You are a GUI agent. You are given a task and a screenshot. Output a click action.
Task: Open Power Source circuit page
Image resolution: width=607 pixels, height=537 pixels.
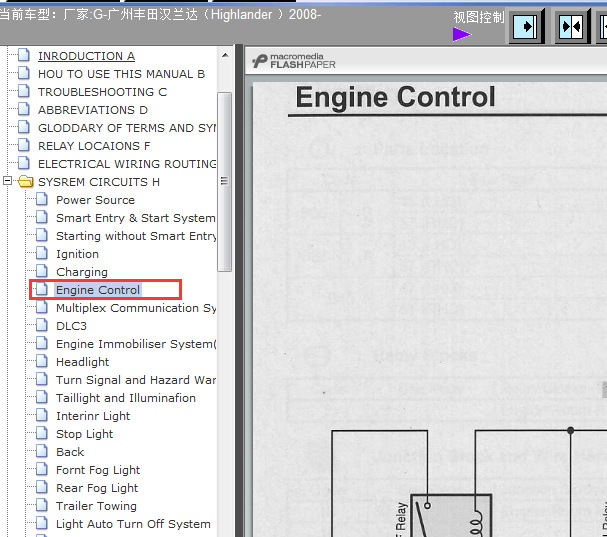[x=96, y=200]
